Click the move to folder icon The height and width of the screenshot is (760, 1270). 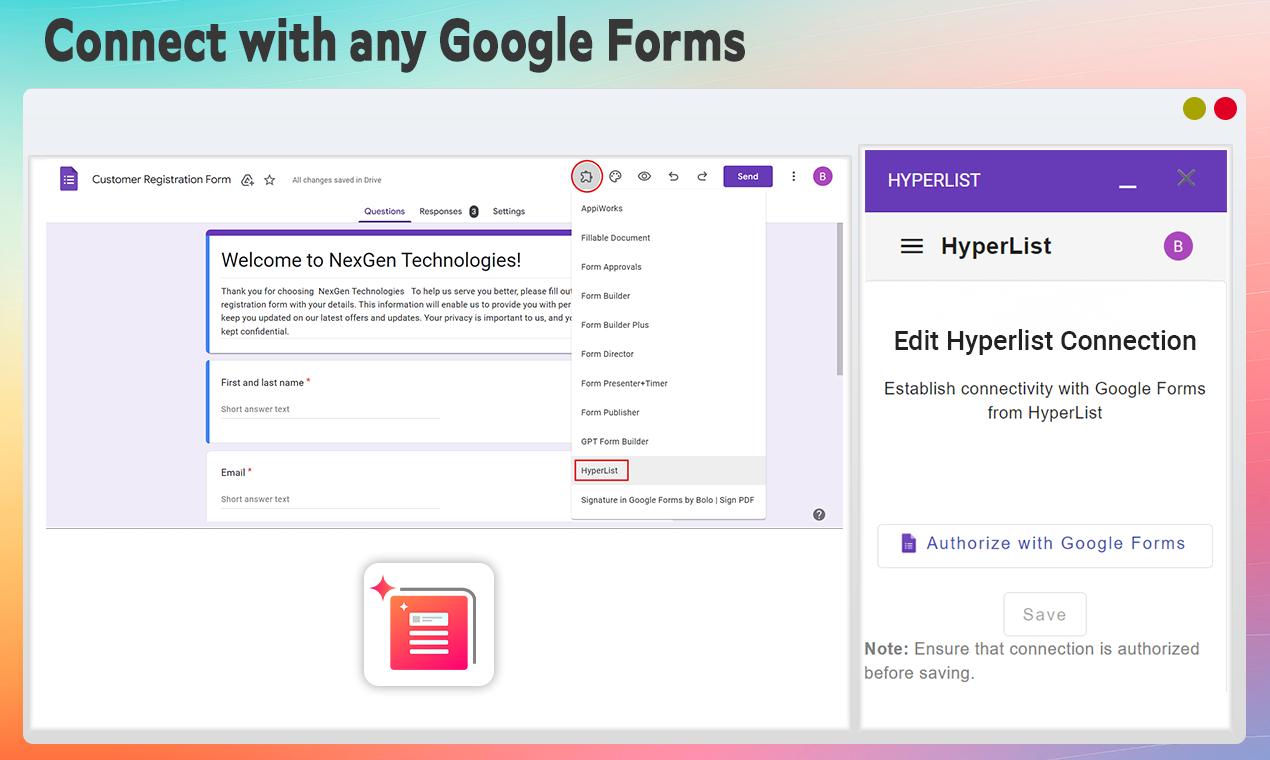(x=248, y=180)
